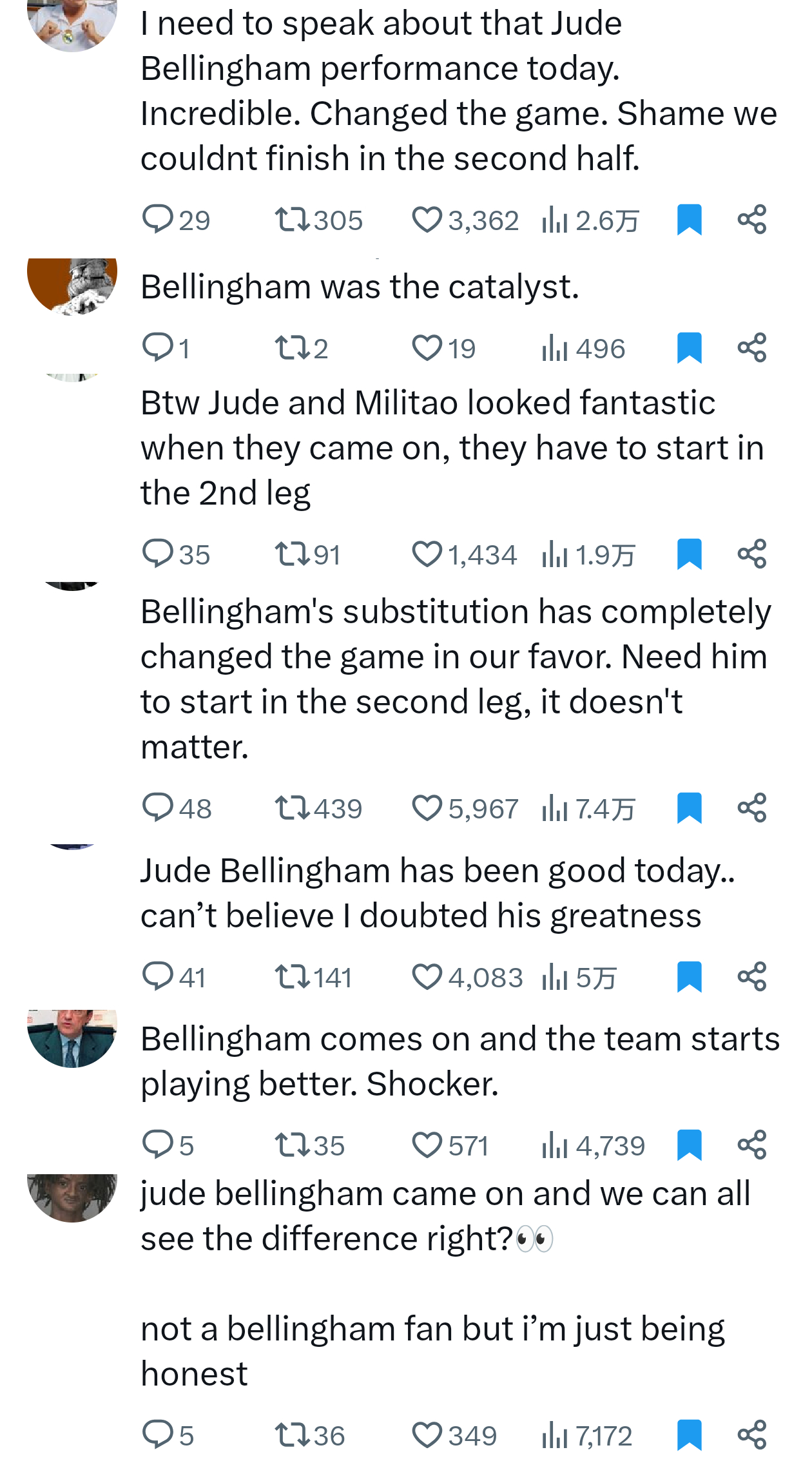Retweet the tweet with 305 retweets
The image size is (812, 1470).
(293, 220)
